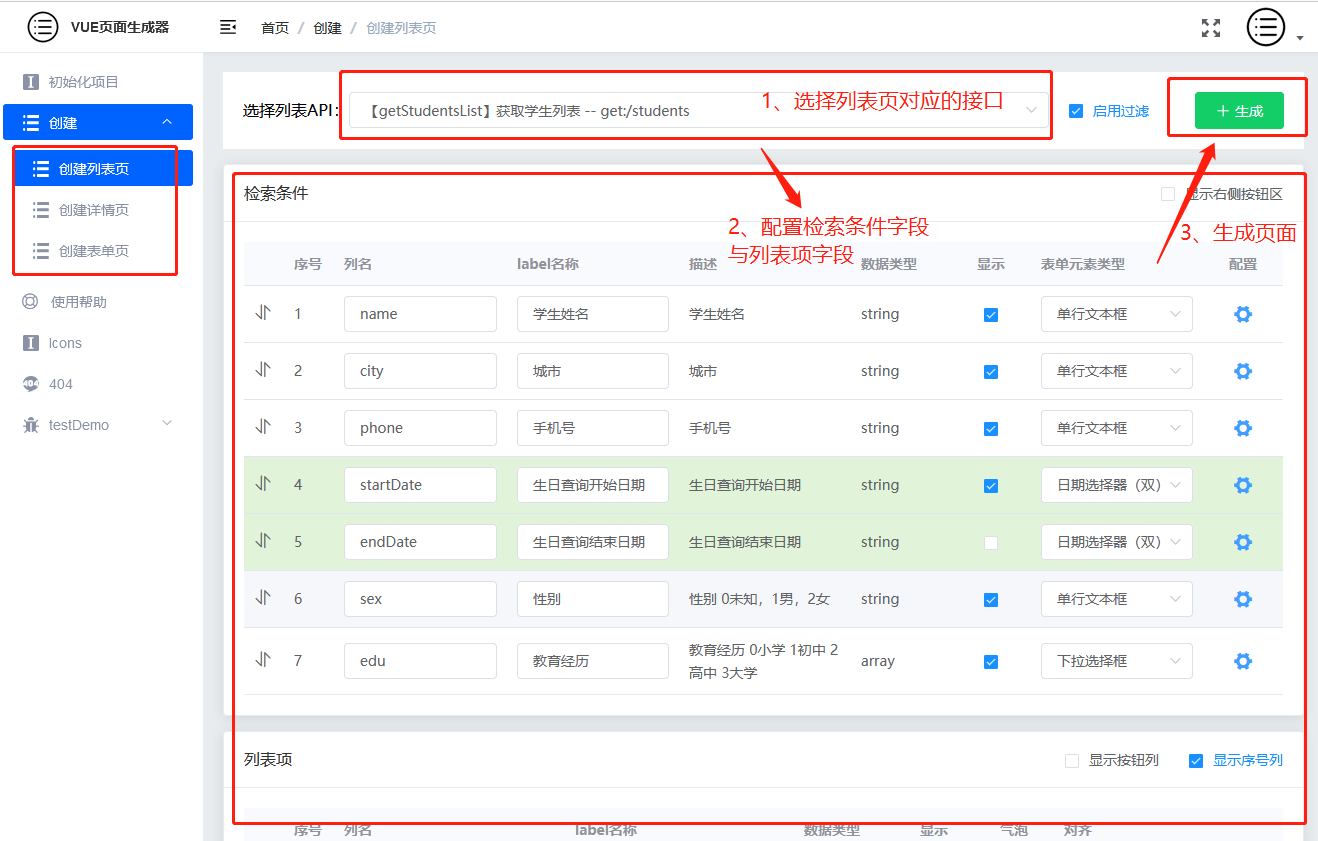Expand testDemo sidebar menu

point(98,425)
